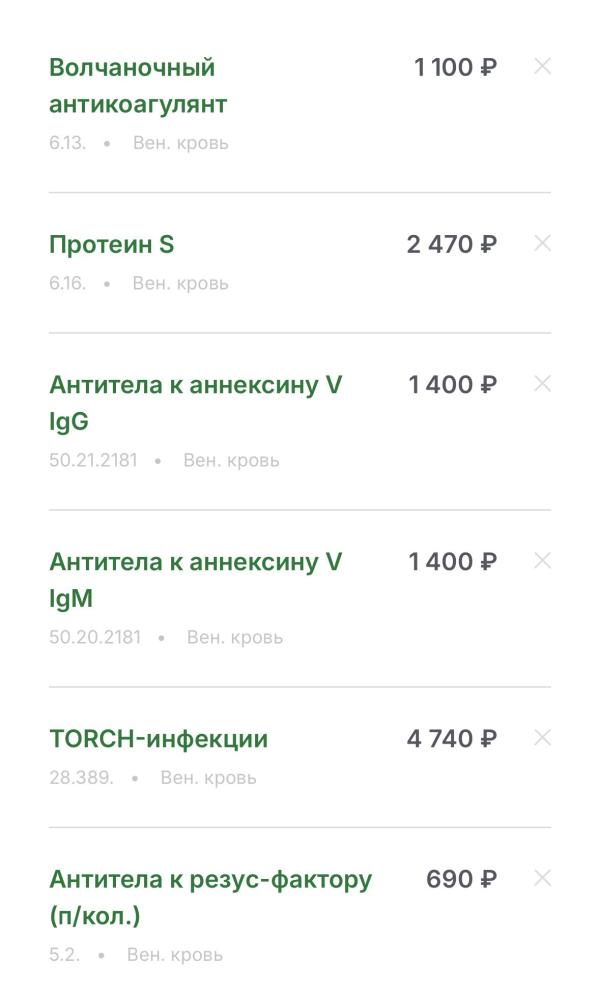Click test code 50.20.2181
Screen dimensions: 600x995
[95, 638]
